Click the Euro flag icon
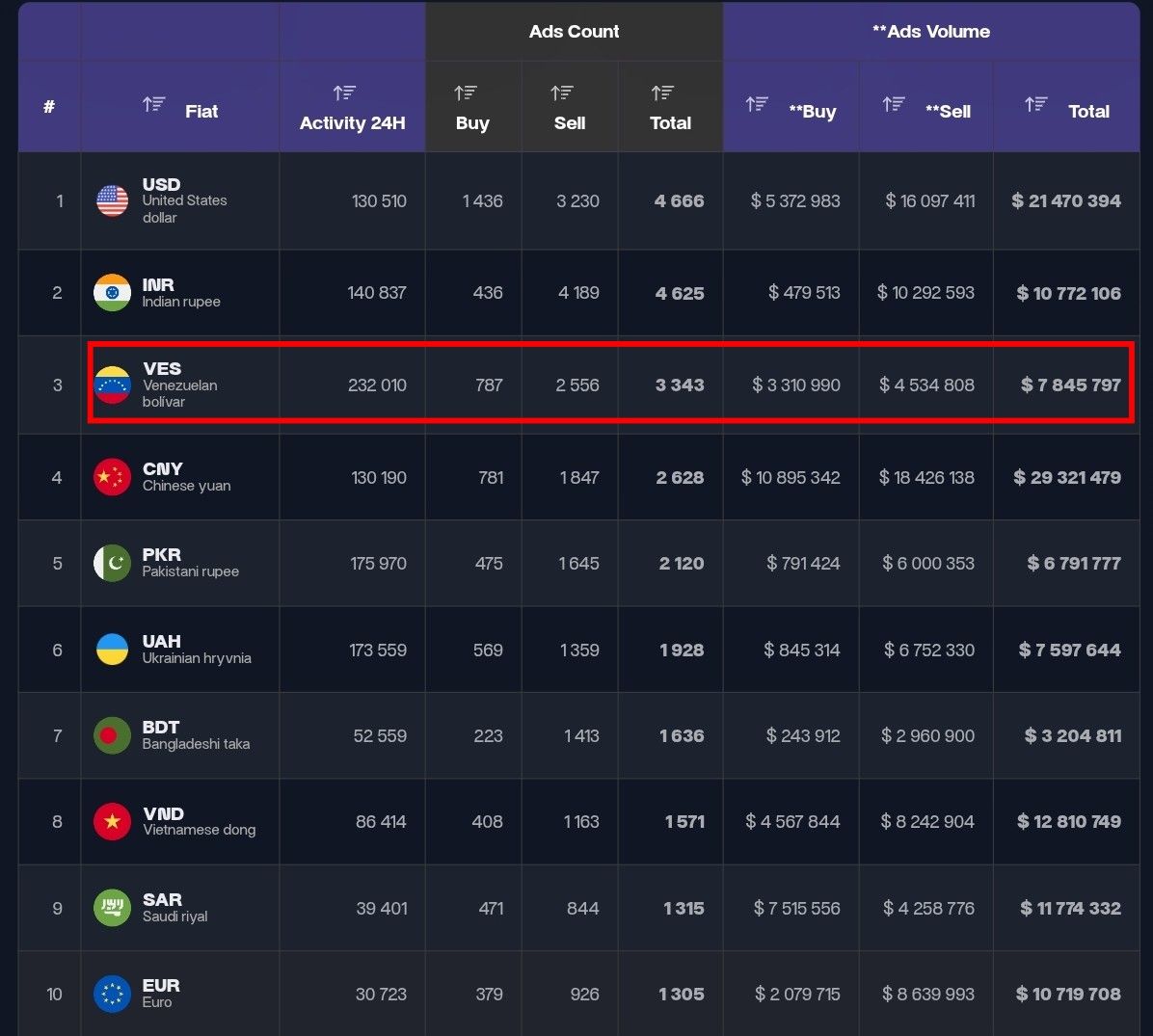The width and height of the screenshot is (1153, 1036). point(111,994)
